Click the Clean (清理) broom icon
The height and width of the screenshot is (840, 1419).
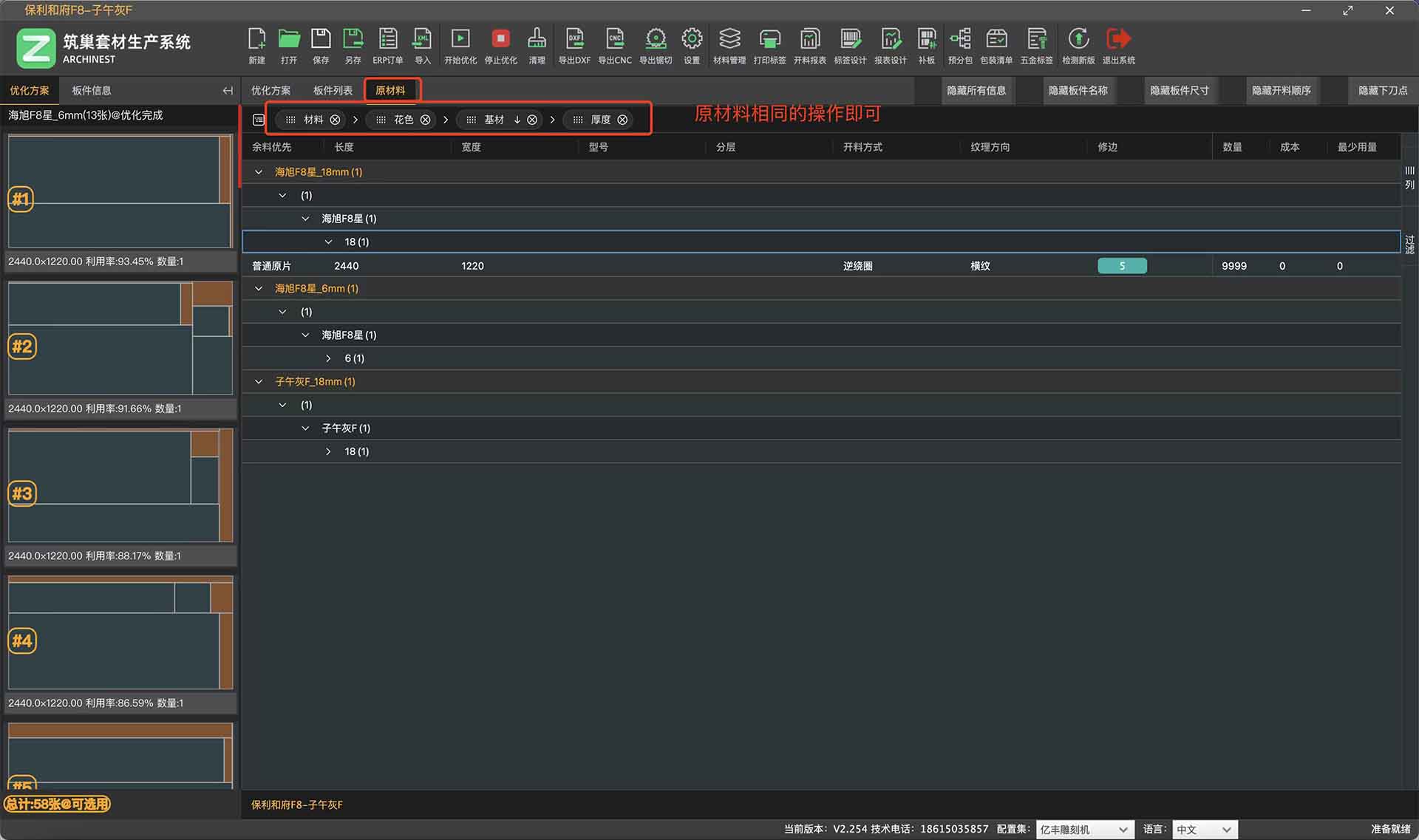click(x=537, y=39)
